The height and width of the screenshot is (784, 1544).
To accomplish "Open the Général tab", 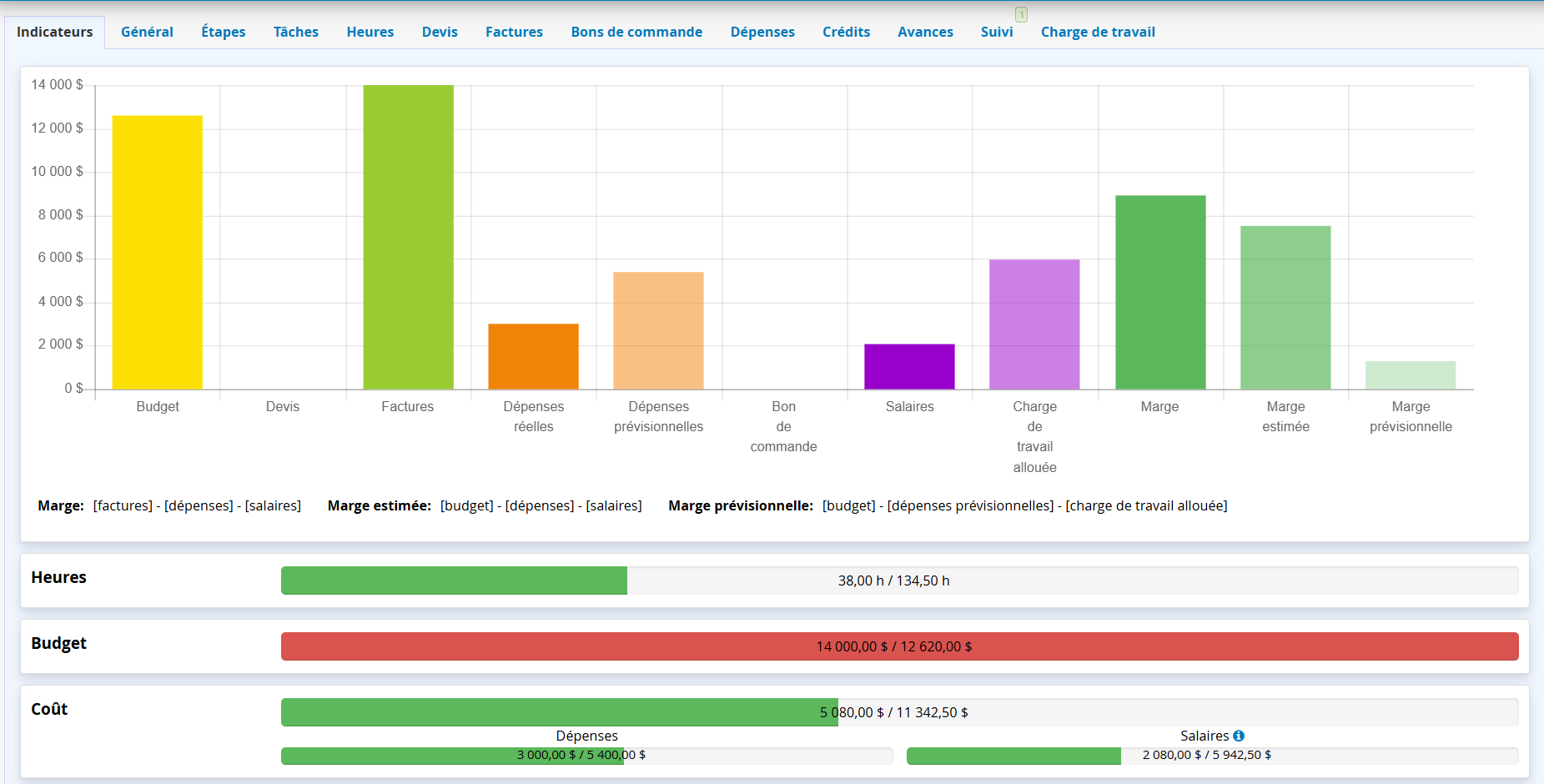I will point(147,32).
